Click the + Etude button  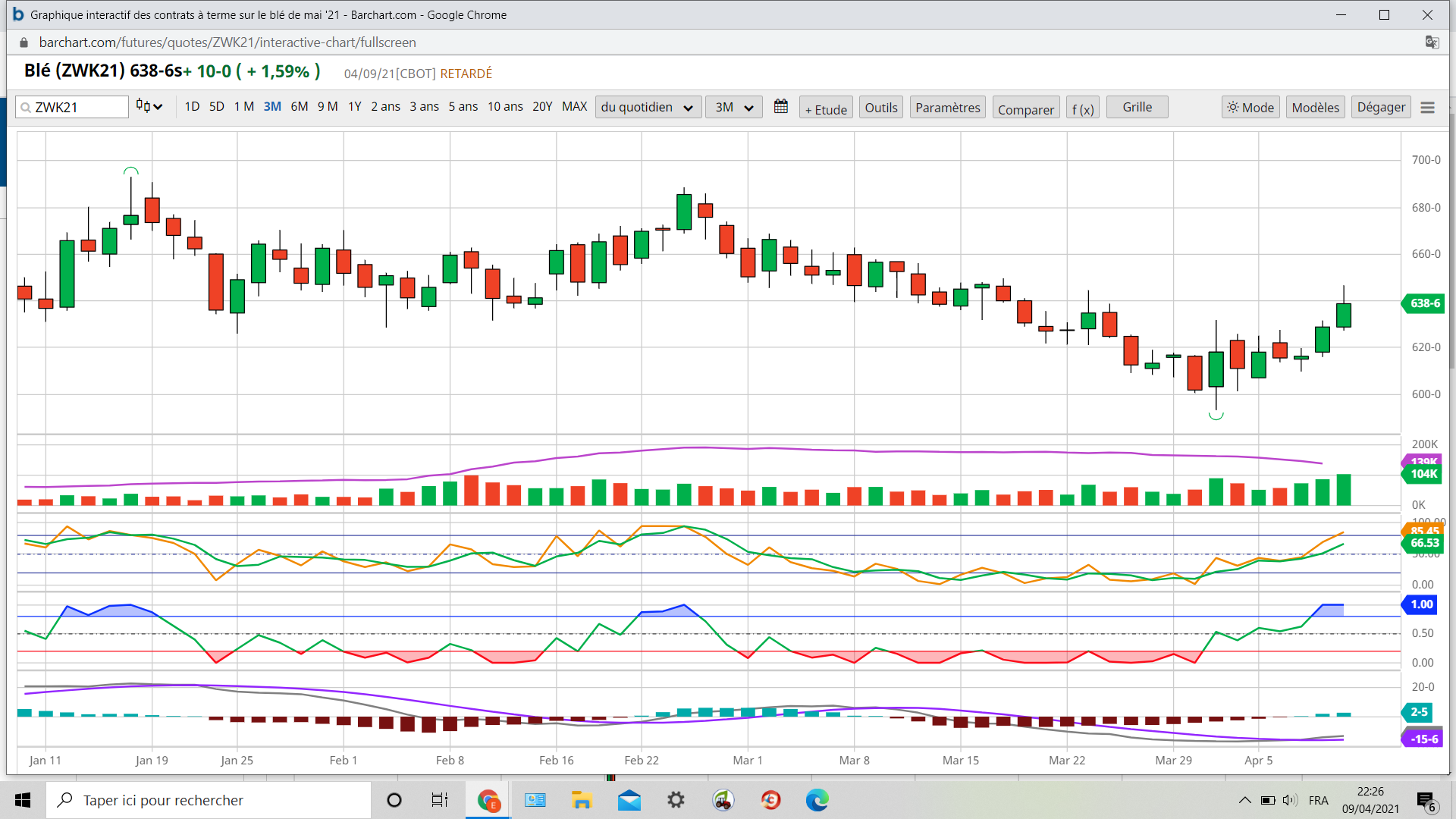826,108
